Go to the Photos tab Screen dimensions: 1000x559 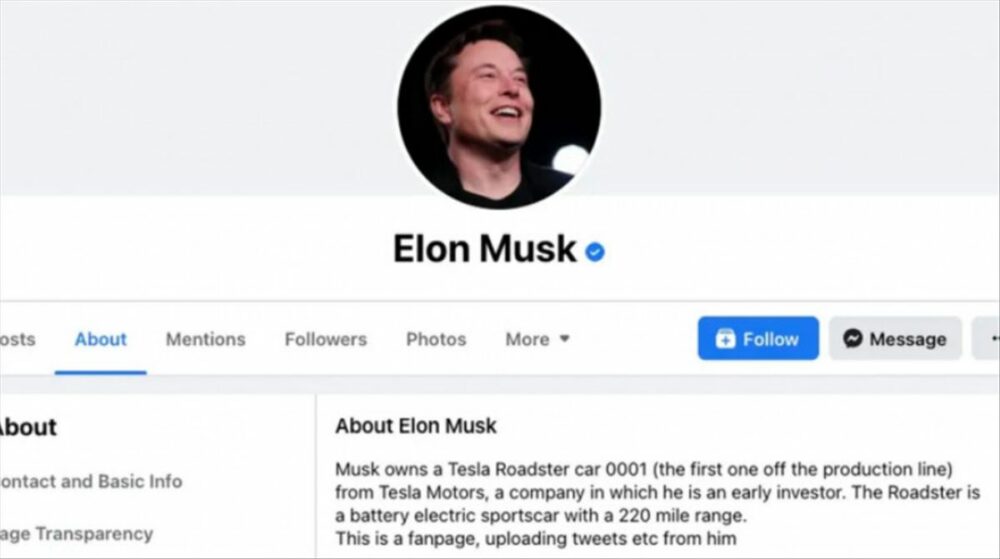click(x=436, y=339)
